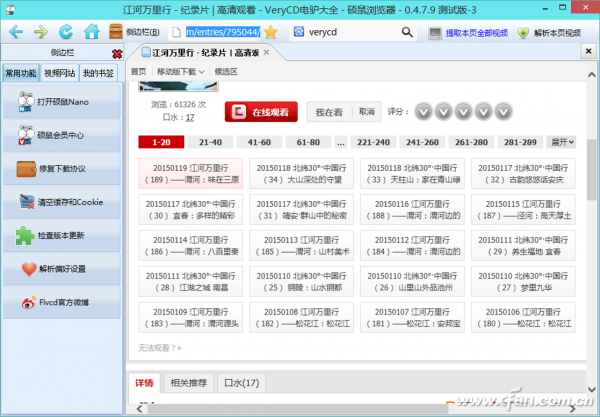Open episode 20150106 江河万里行 (180)
The height and width of the screenshot is (417, 600).
click(523, 318)
